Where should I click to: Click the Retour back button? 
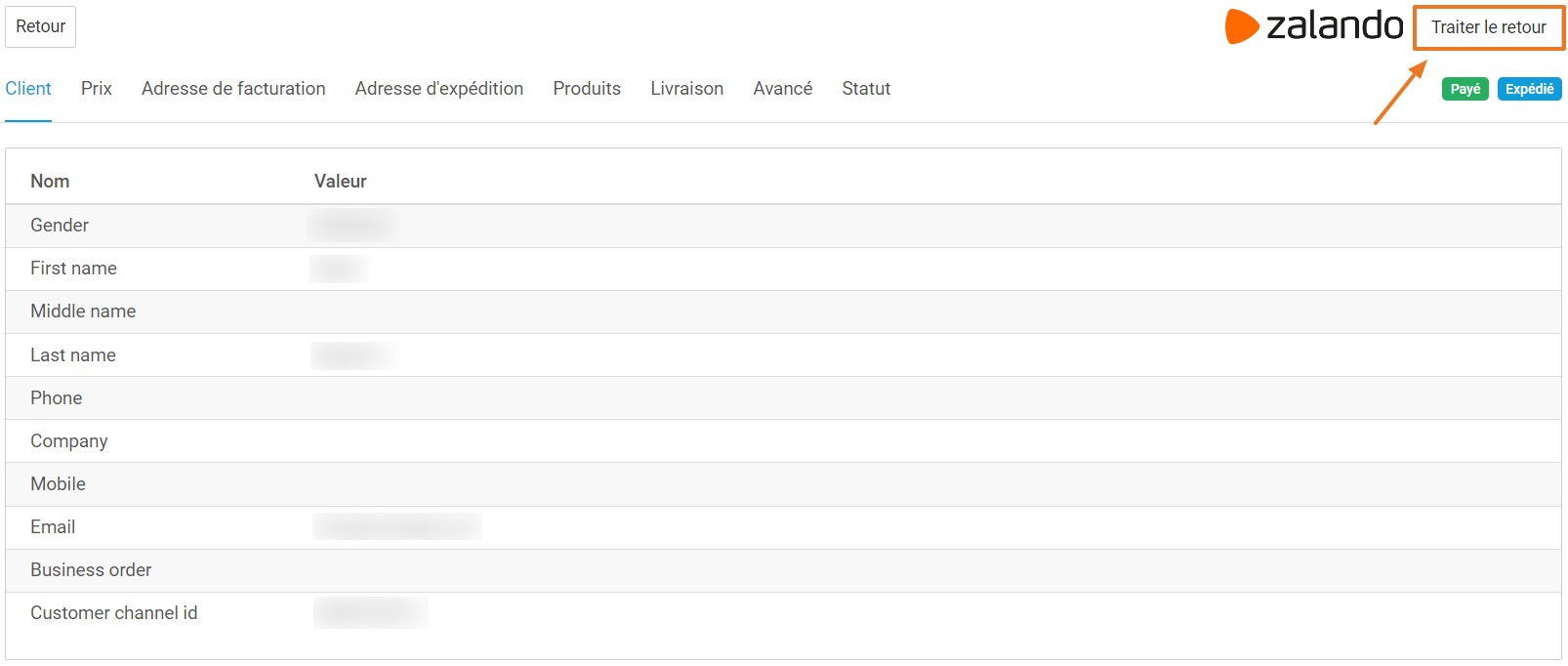click(x=40, y=26)
